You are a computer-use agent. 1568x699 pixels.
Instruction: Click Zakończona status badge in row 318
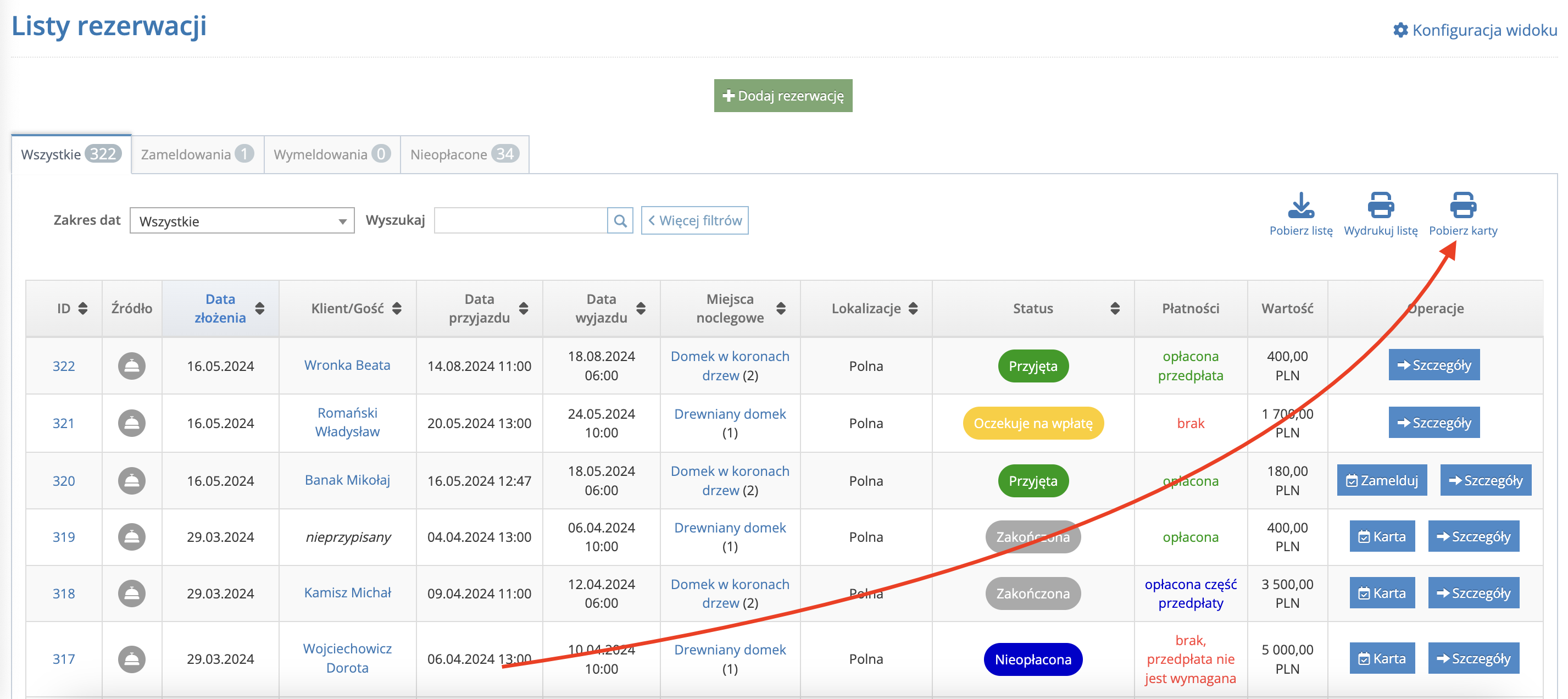(1033, 593)
